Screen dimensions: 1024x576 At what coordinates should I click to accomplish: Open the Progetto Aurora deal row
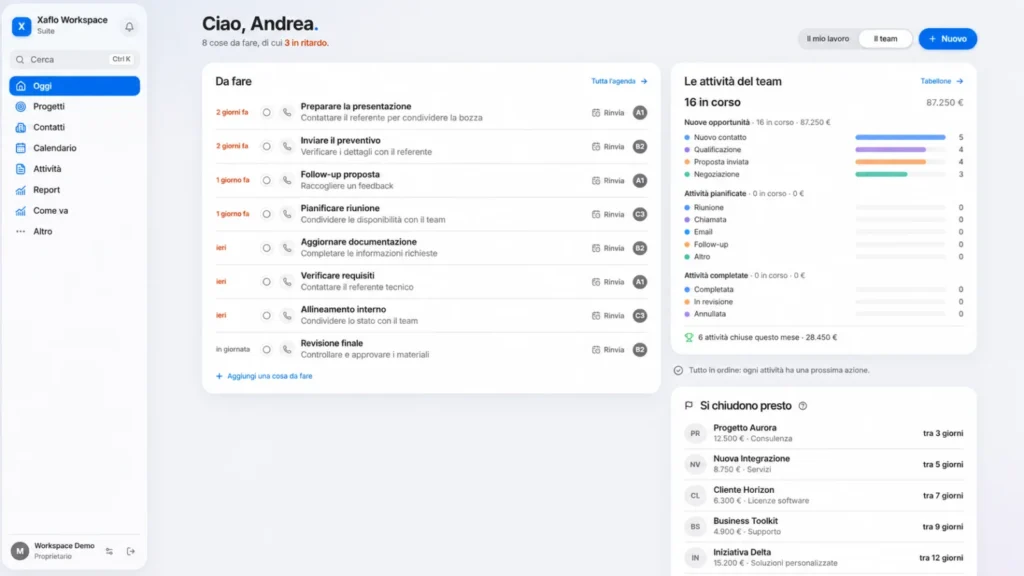coord(824,433)
